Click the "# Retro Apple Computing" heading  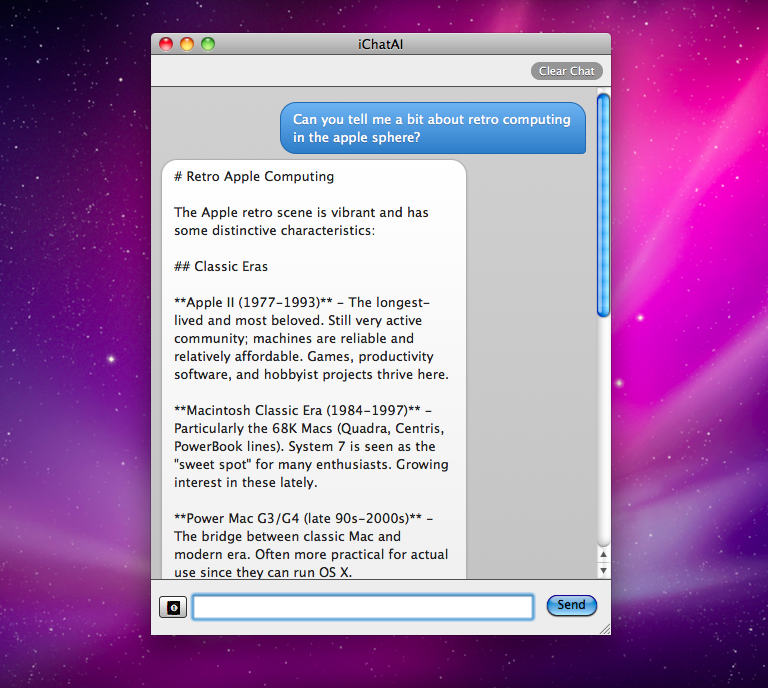(254, 176)
